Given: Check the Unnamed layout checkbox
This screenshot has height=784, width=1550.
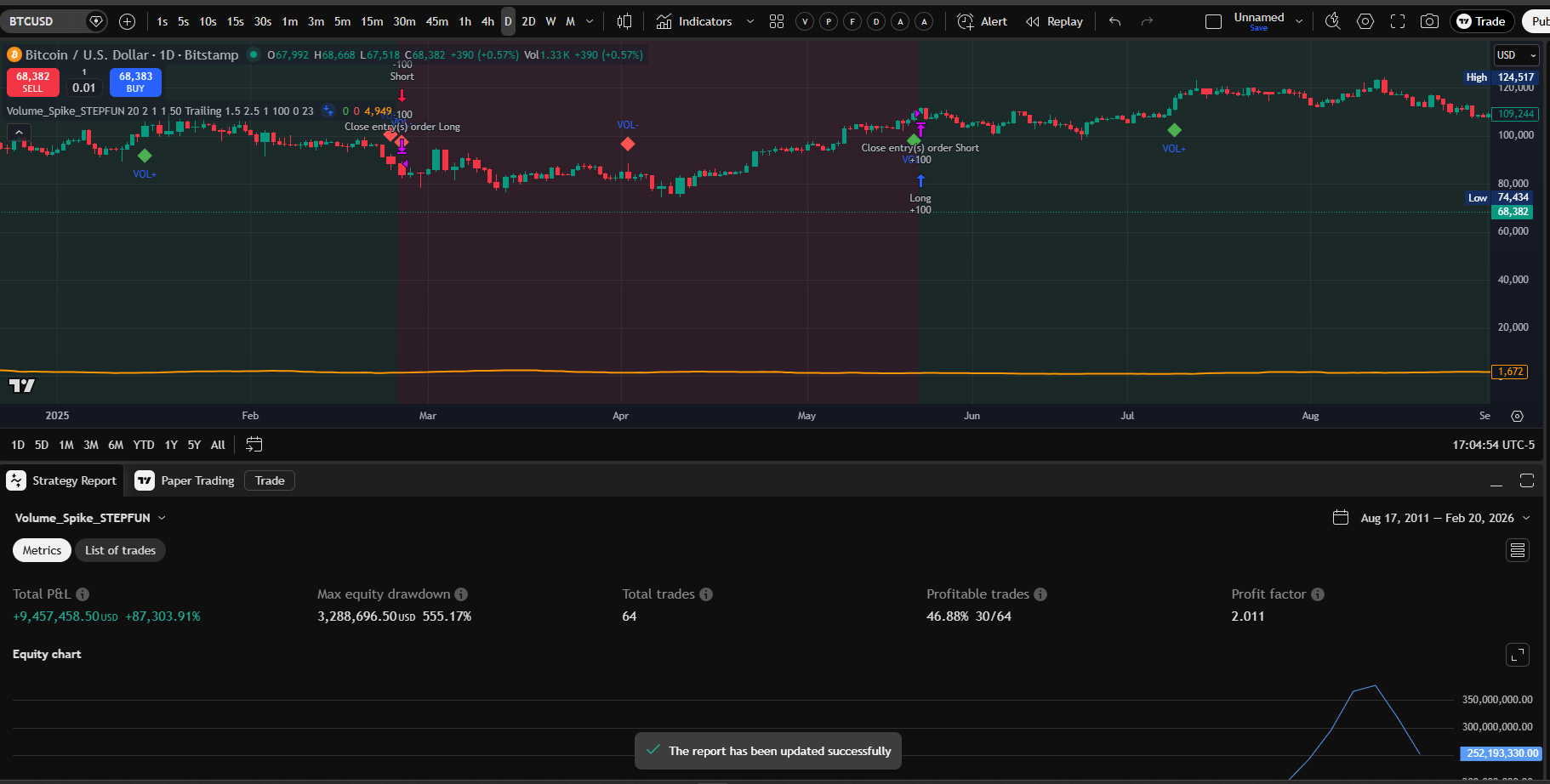Looking at the screenshot, I should coord(1214,21).
